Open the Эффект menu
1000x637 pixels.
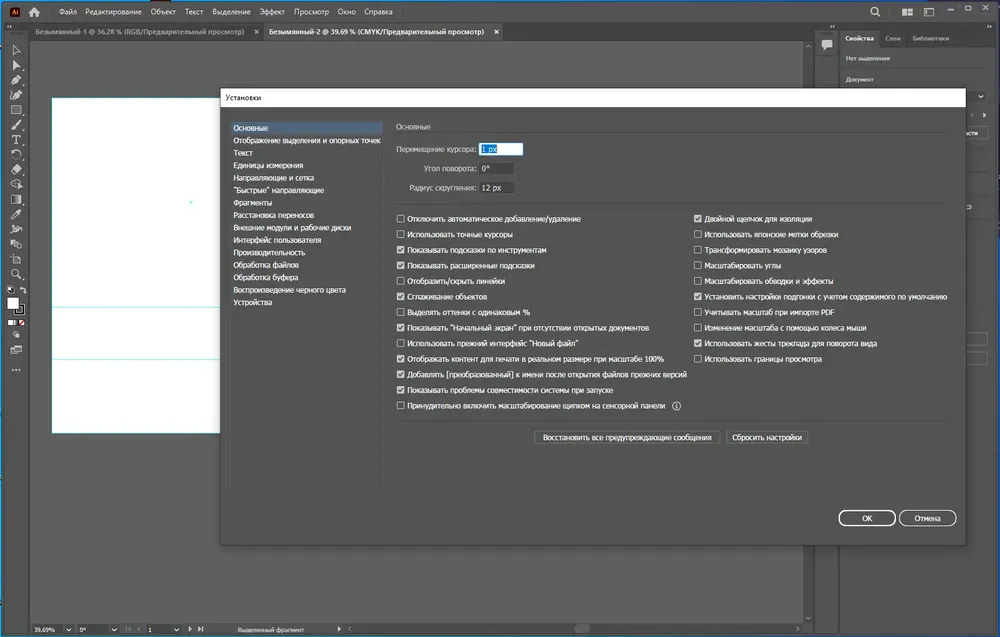coord(272,11)
